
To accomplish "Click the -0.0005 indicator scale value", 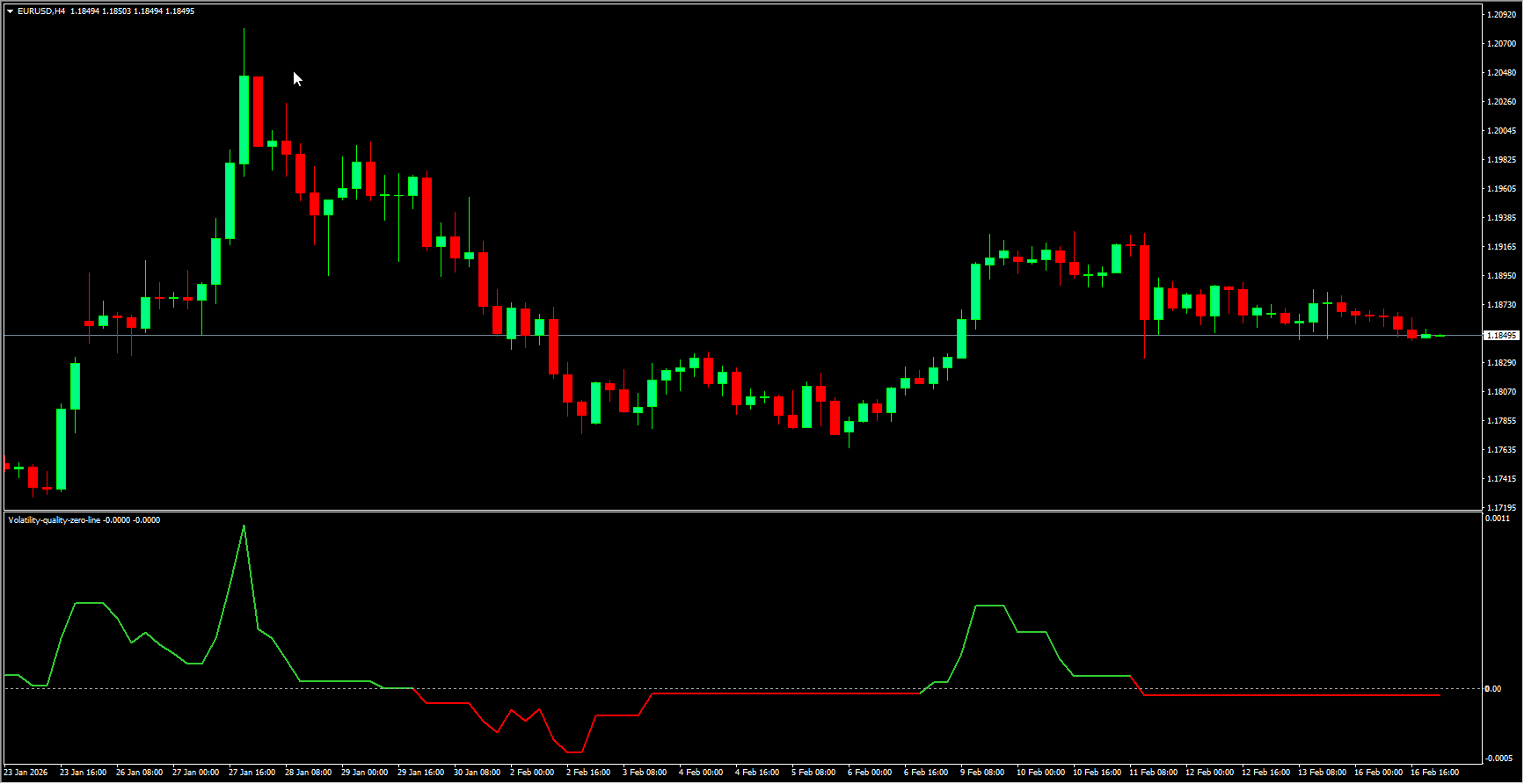I will pos(1499,758).
